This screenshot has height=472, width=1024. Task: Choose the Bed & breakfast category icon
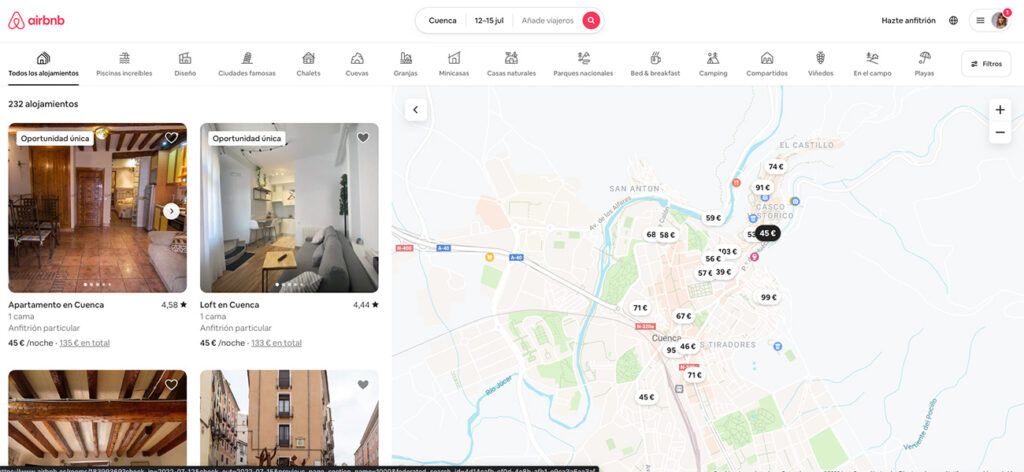[655, 58]
